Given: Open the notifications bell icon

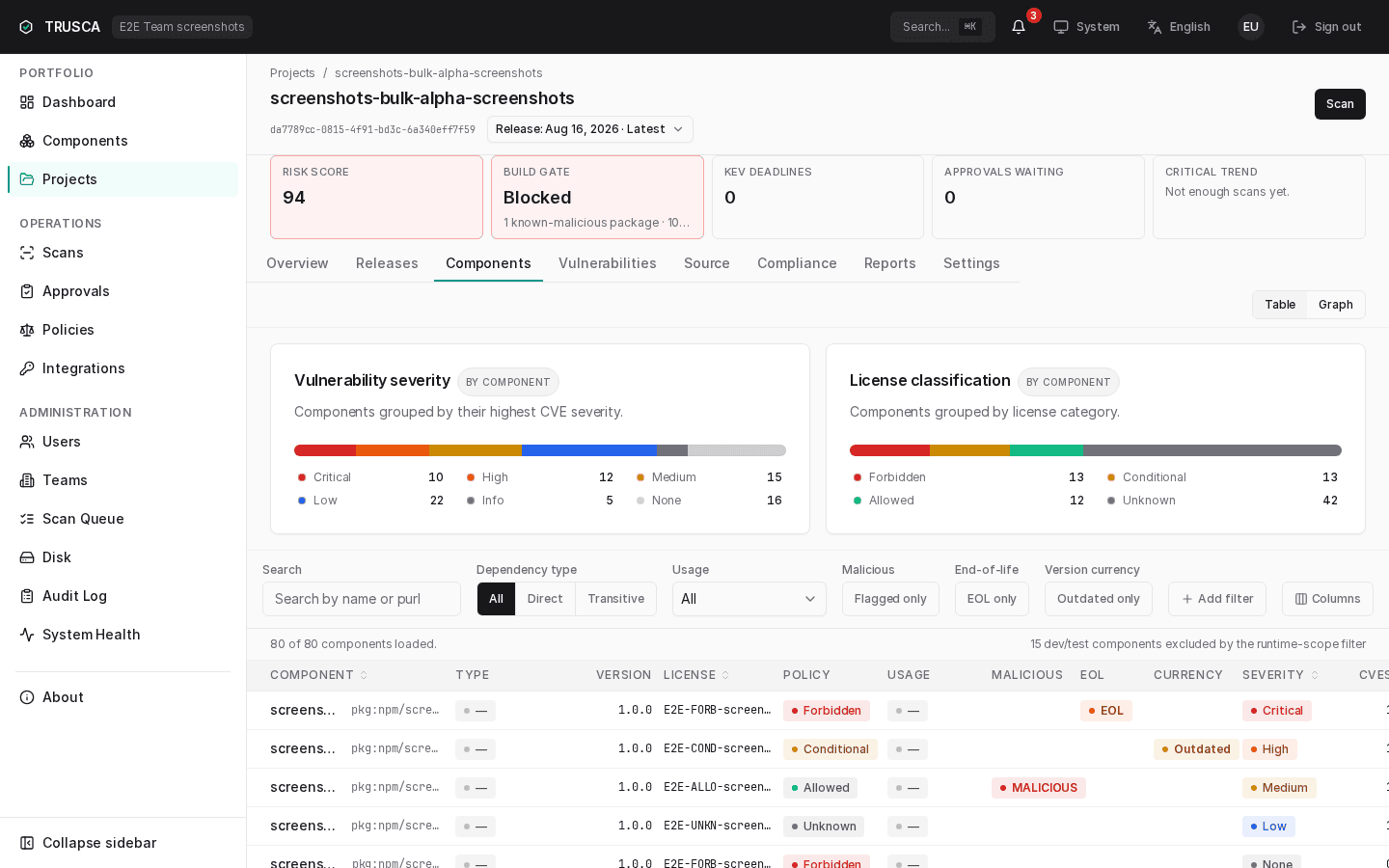Looking at the screenshot, I should tap(1019, 27).
